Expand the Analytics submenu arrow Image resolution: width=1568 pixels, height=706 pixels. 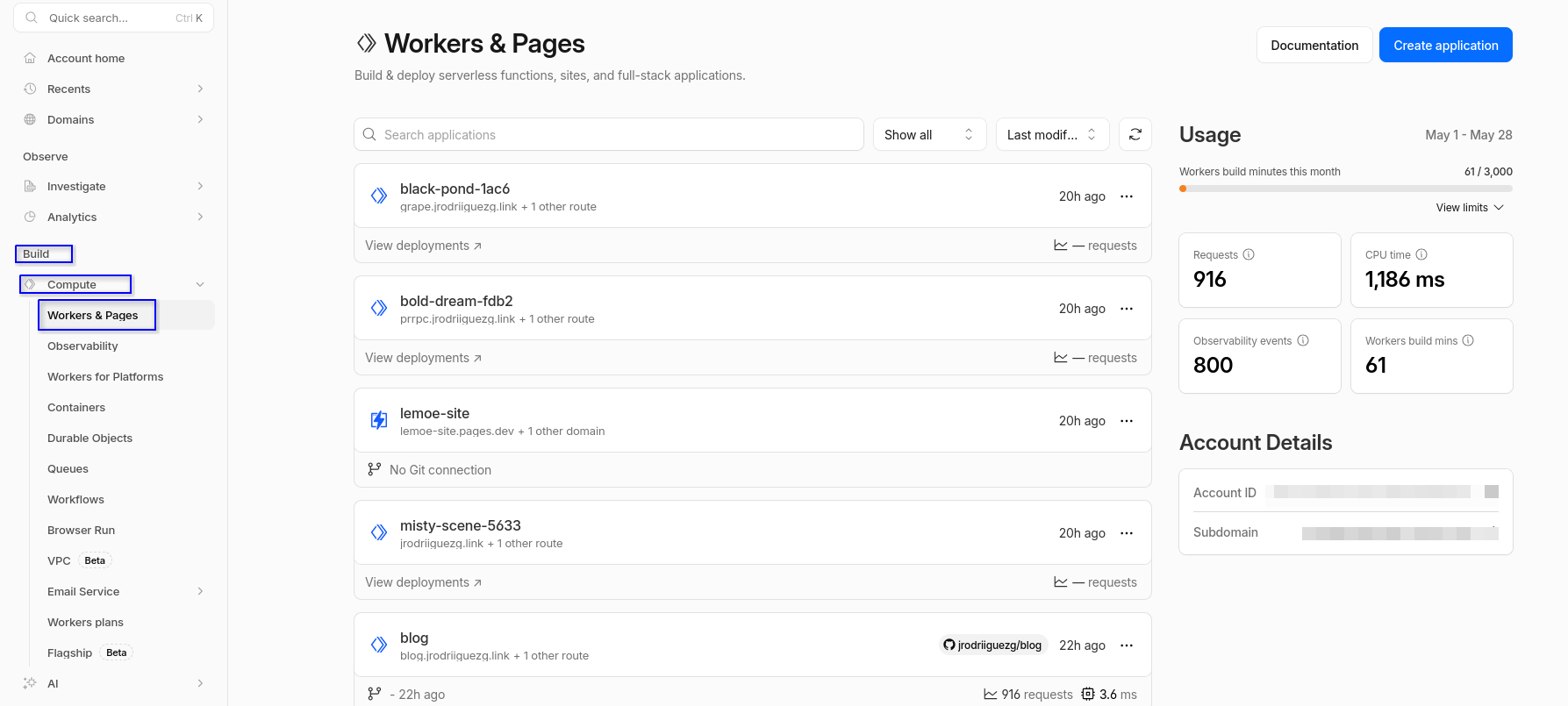pos(200,217)
